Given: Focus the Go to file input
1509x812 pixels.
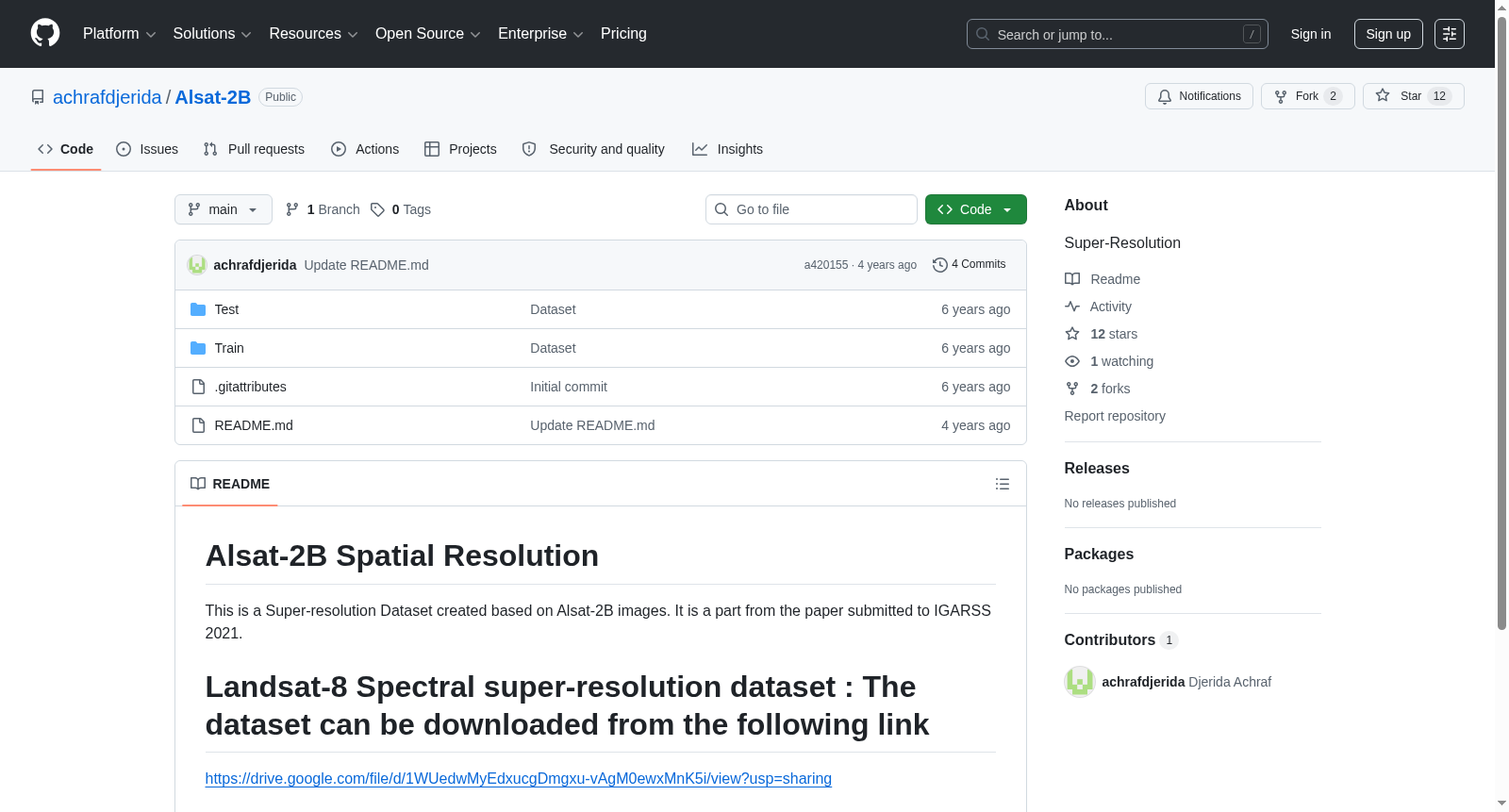Looking at the screenshot, I should 811,209.
